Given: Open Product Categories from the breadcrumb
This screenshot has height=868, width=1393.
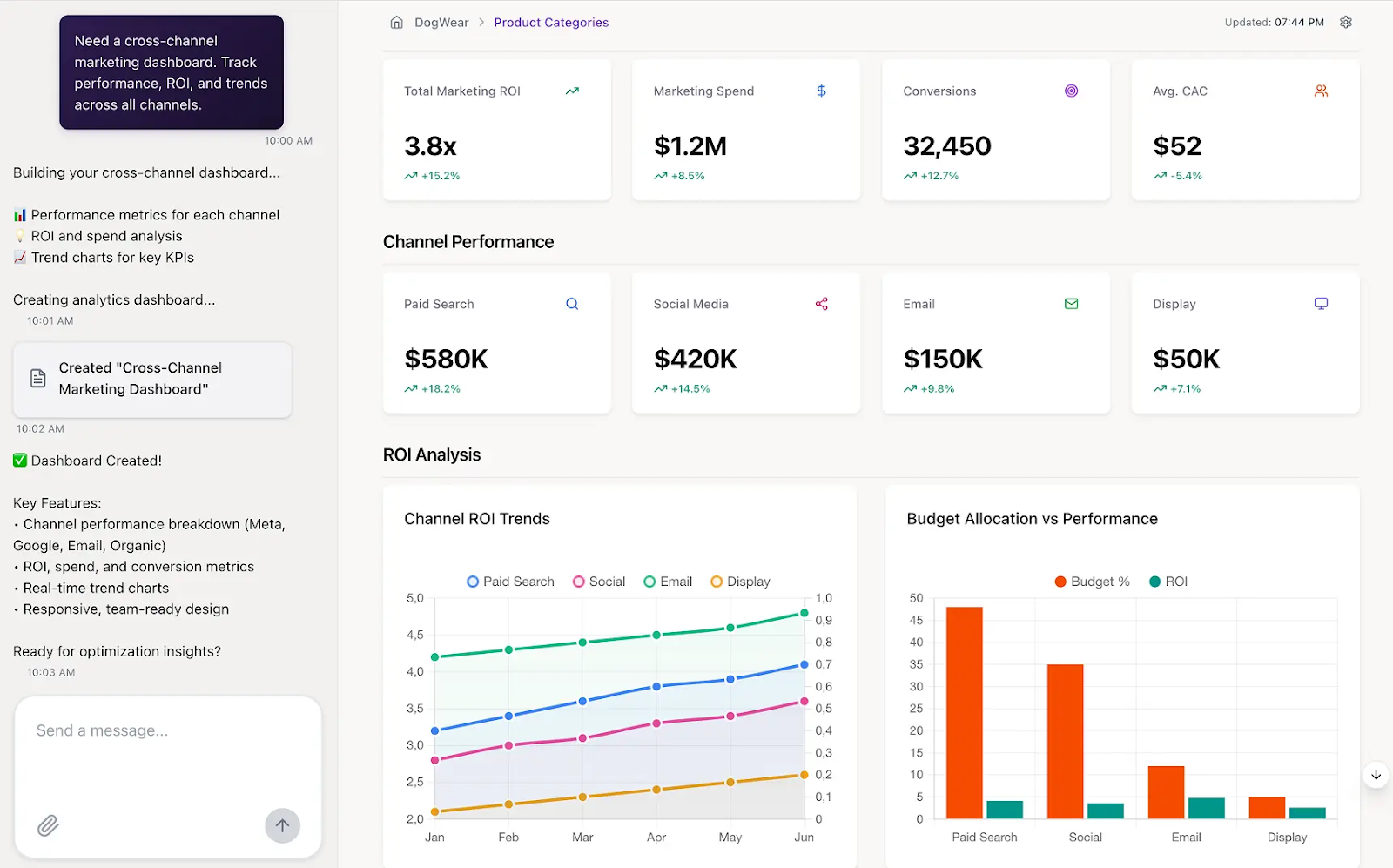Looking at the screenshot, I should [x=551, y=22].
